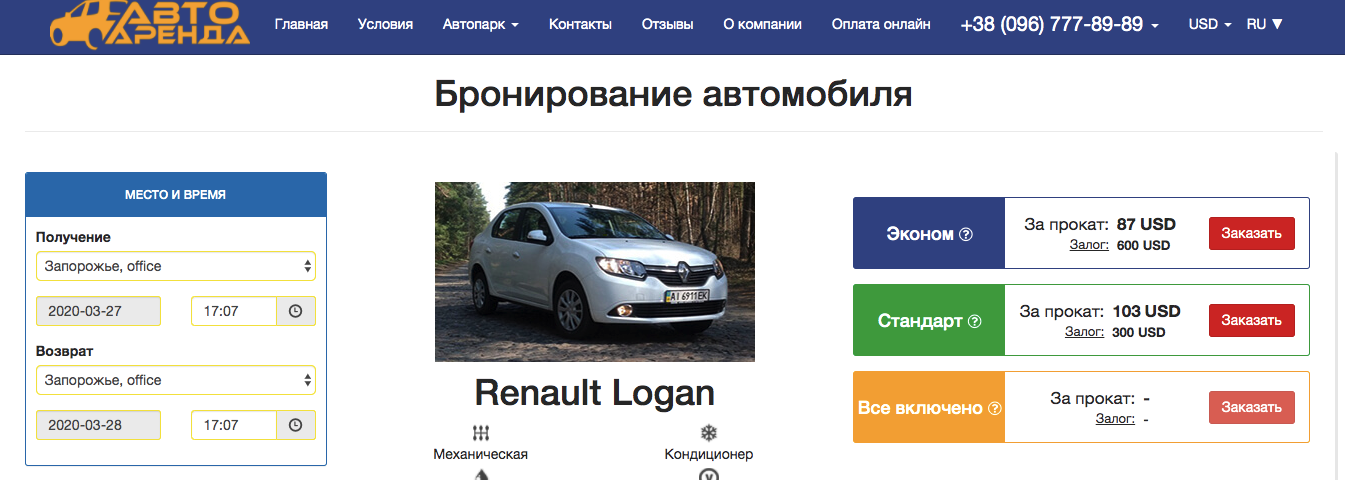Screen dimensions: 1345x480
Task: Click the Залог link for 600 USD
Action: [x=1088, y=245]
